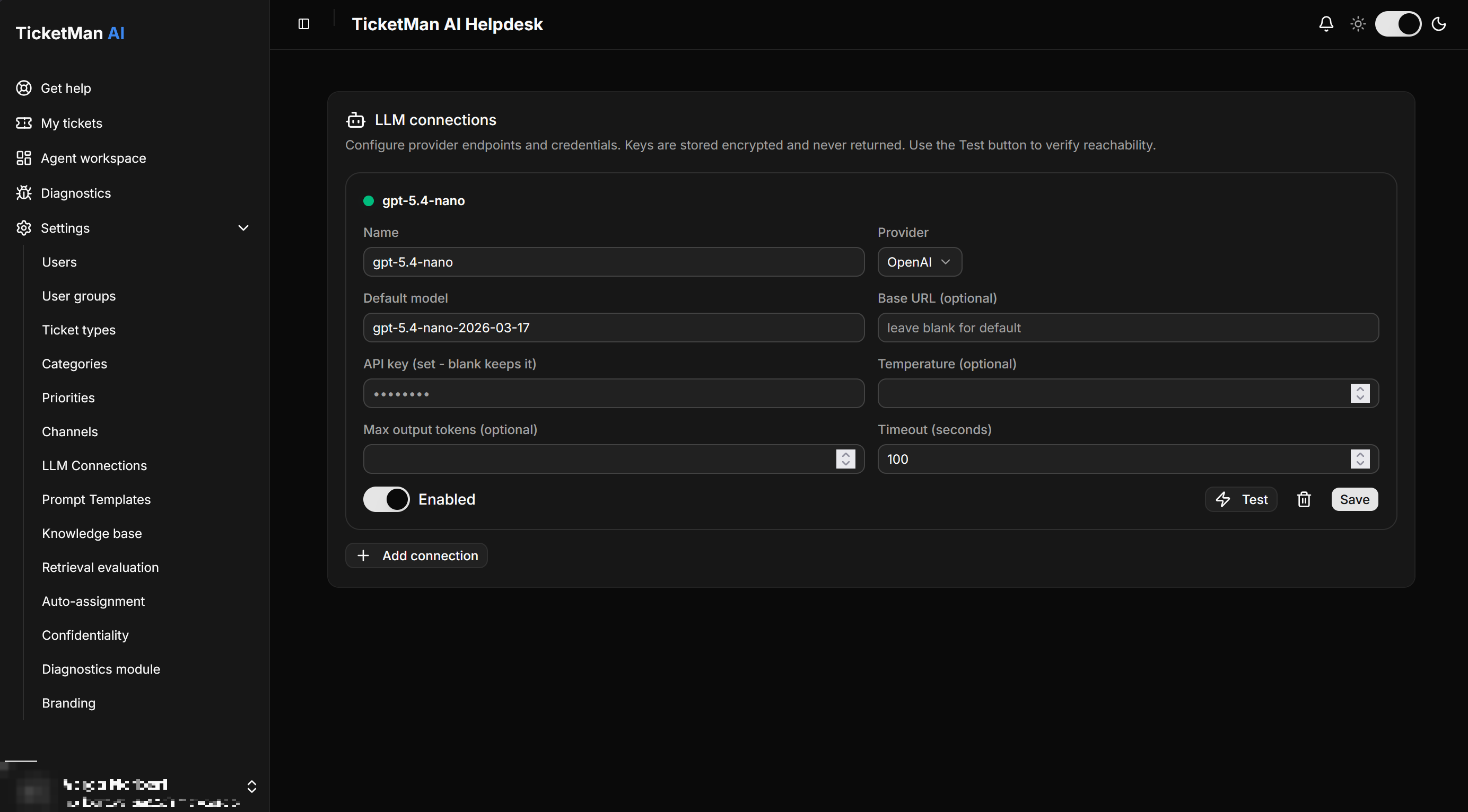This screenshot has height=812, width=1468.
Task: Toggle the dark theme switch
Action: coord(1399,24)
